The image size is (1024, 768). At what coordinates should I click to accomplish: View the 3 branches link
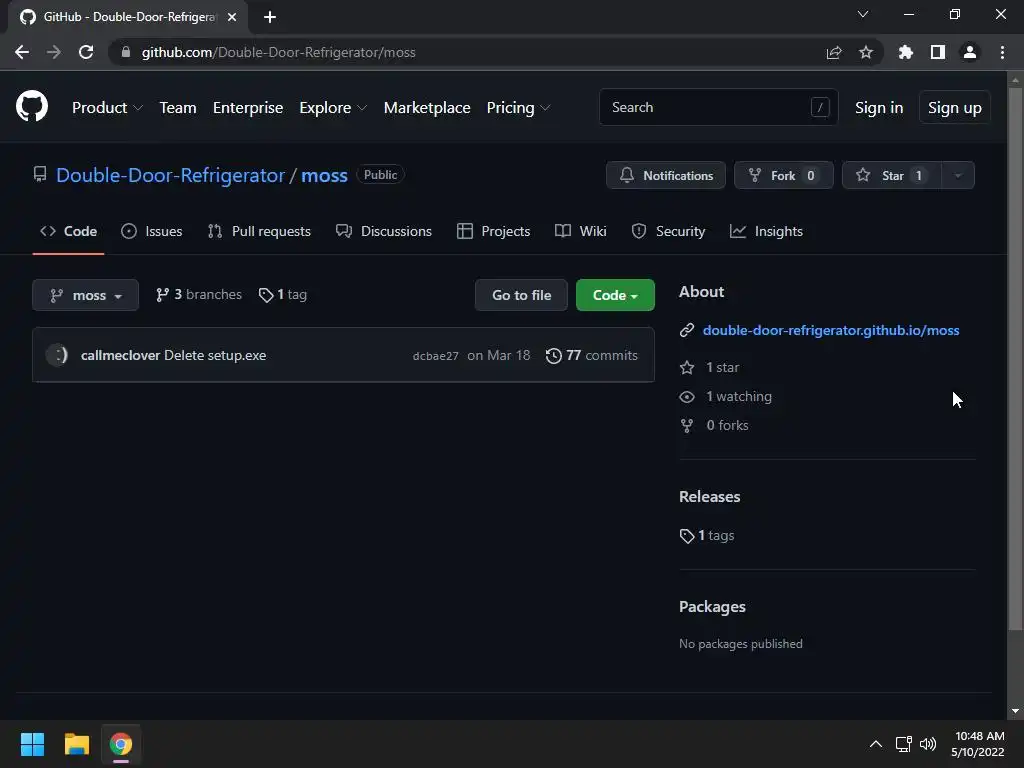[199, 295]
